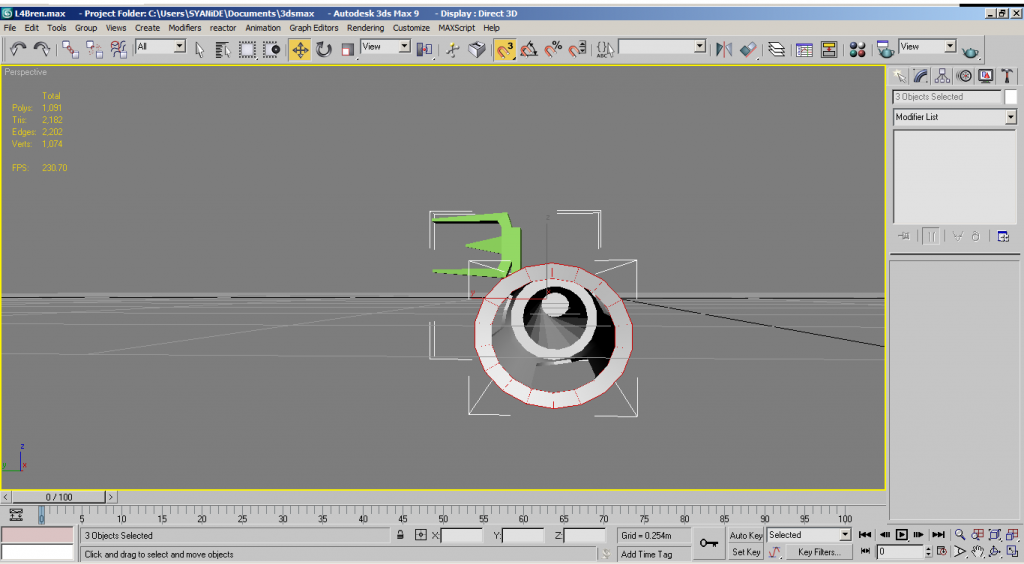
Task: Open the Graph Editors menu
Action: pos(313,28)
